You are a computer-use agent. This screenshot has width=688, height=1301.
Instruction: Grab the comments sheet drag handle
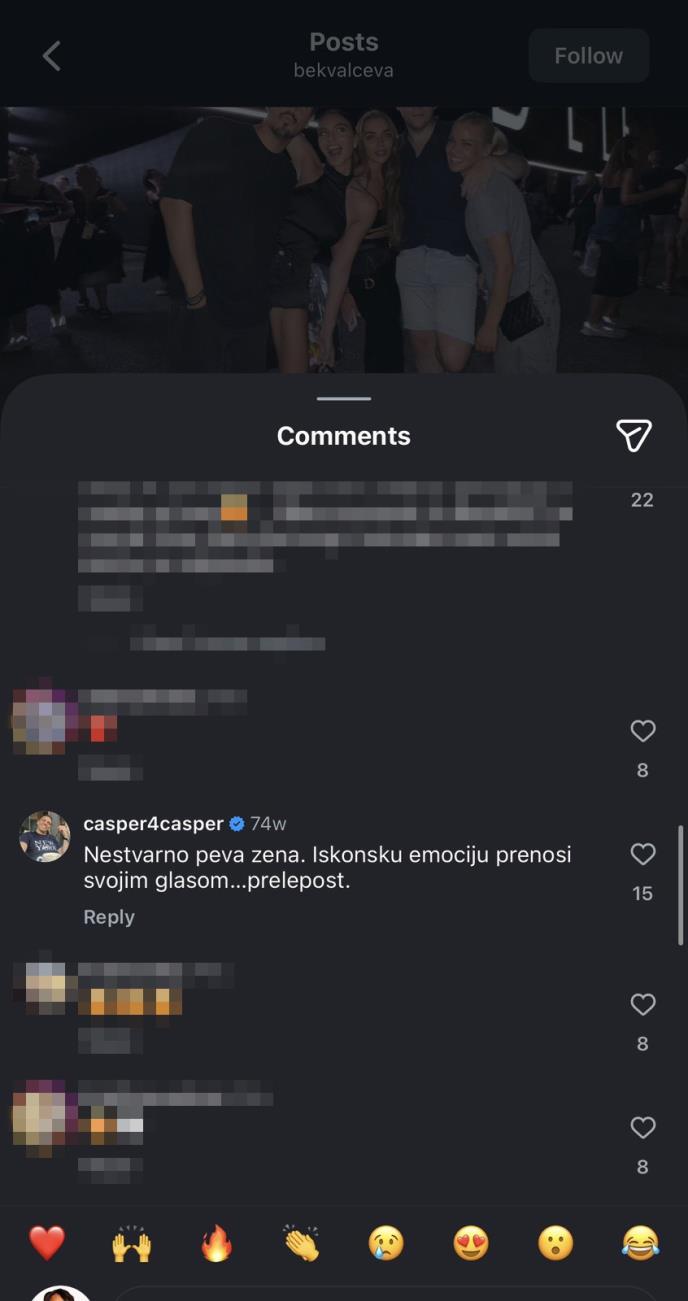click(344, 398)
